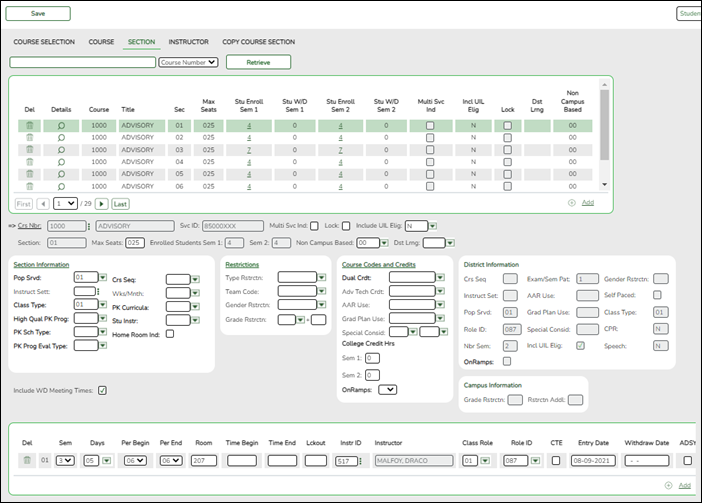
Task: Open ellipsis lookup next to Crs Nbr field
Action: point(89,226)
